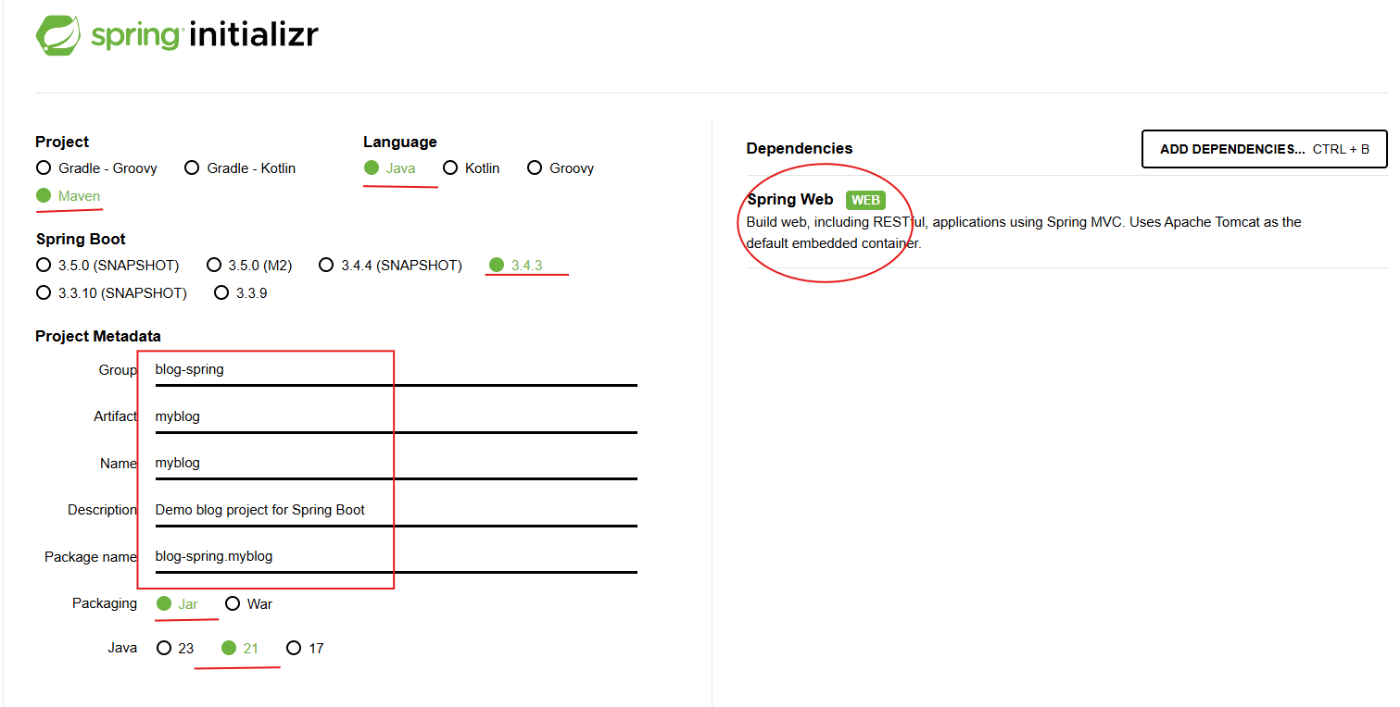Screen dimensions: 1400x707
Task: Select Spring Boot version 3.4.3
Action: pos(516,265)
